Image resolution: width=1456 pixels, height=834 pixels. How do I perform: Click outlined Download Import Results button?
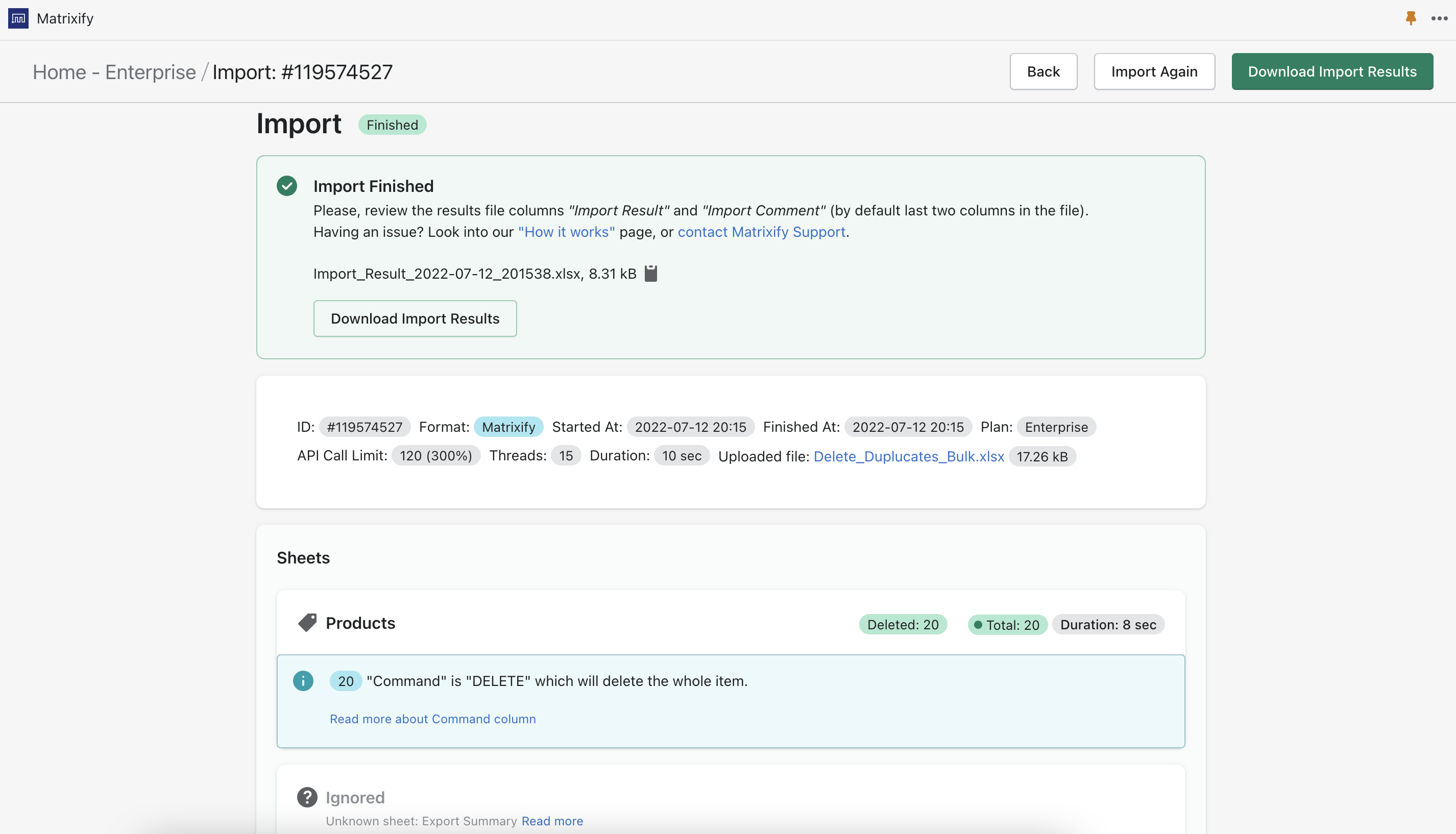[x=415, y=318]
